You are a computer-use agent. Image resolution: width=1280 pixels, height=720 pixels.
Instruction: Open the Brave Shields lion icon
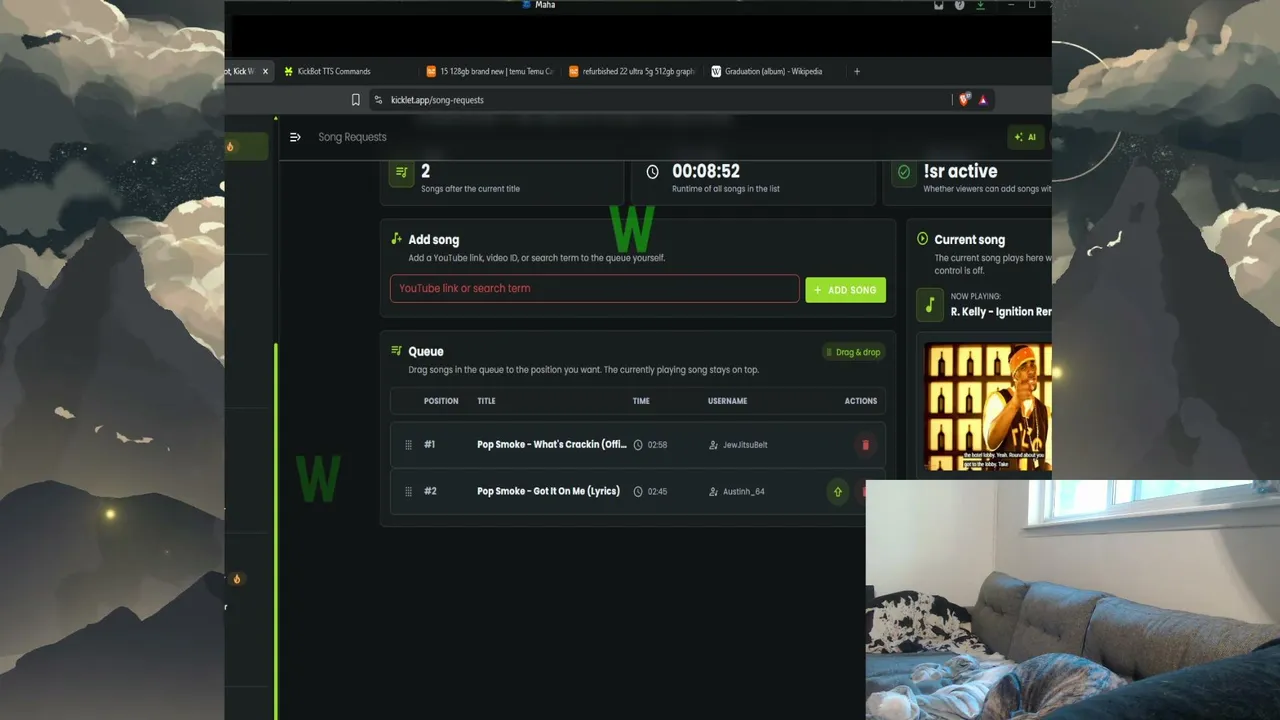click(x=965, y=99)
